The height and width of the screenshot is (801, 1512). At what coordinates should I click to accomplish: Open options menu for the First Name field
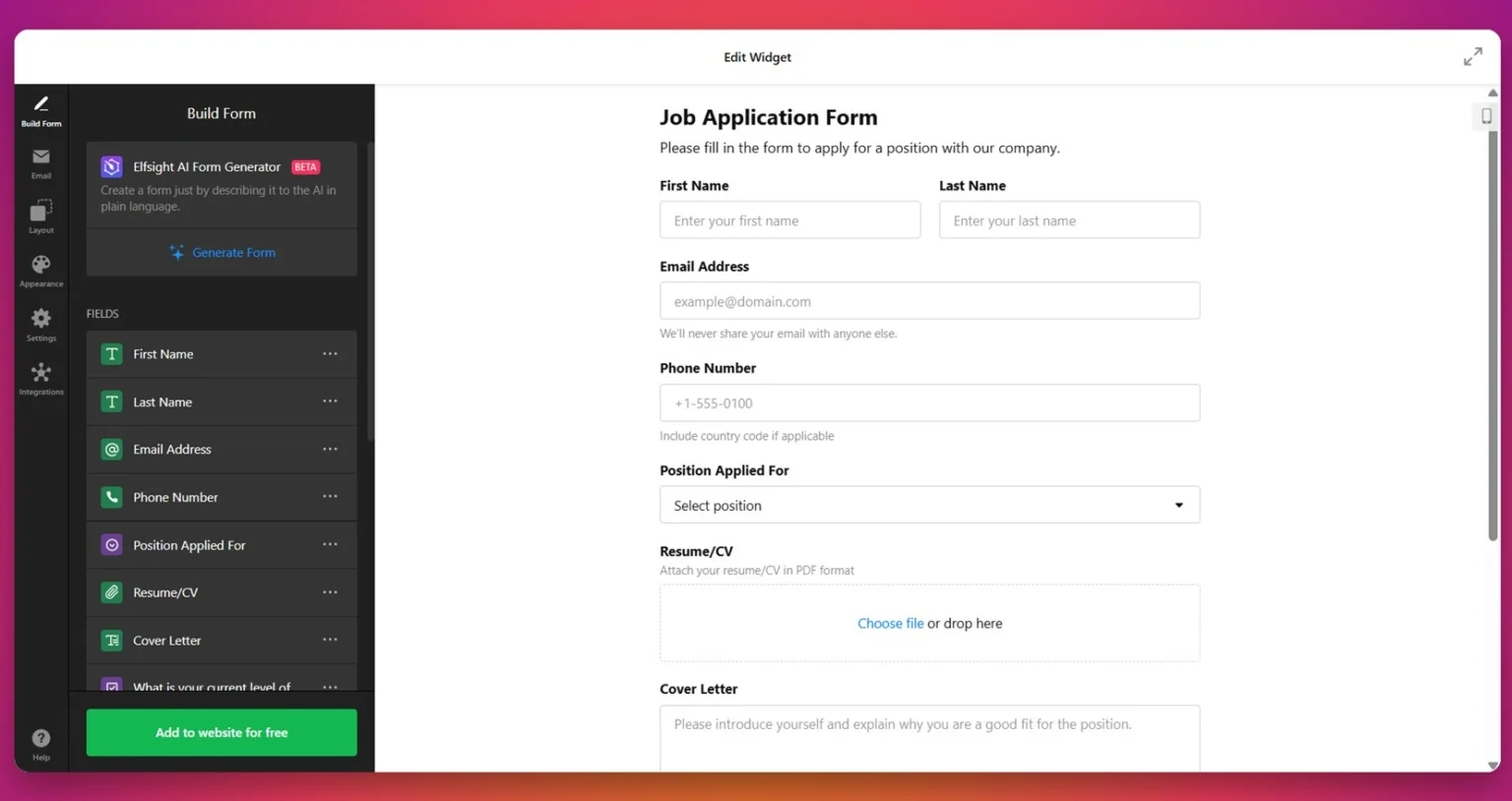pyautogui.click(x=330, y=353)
